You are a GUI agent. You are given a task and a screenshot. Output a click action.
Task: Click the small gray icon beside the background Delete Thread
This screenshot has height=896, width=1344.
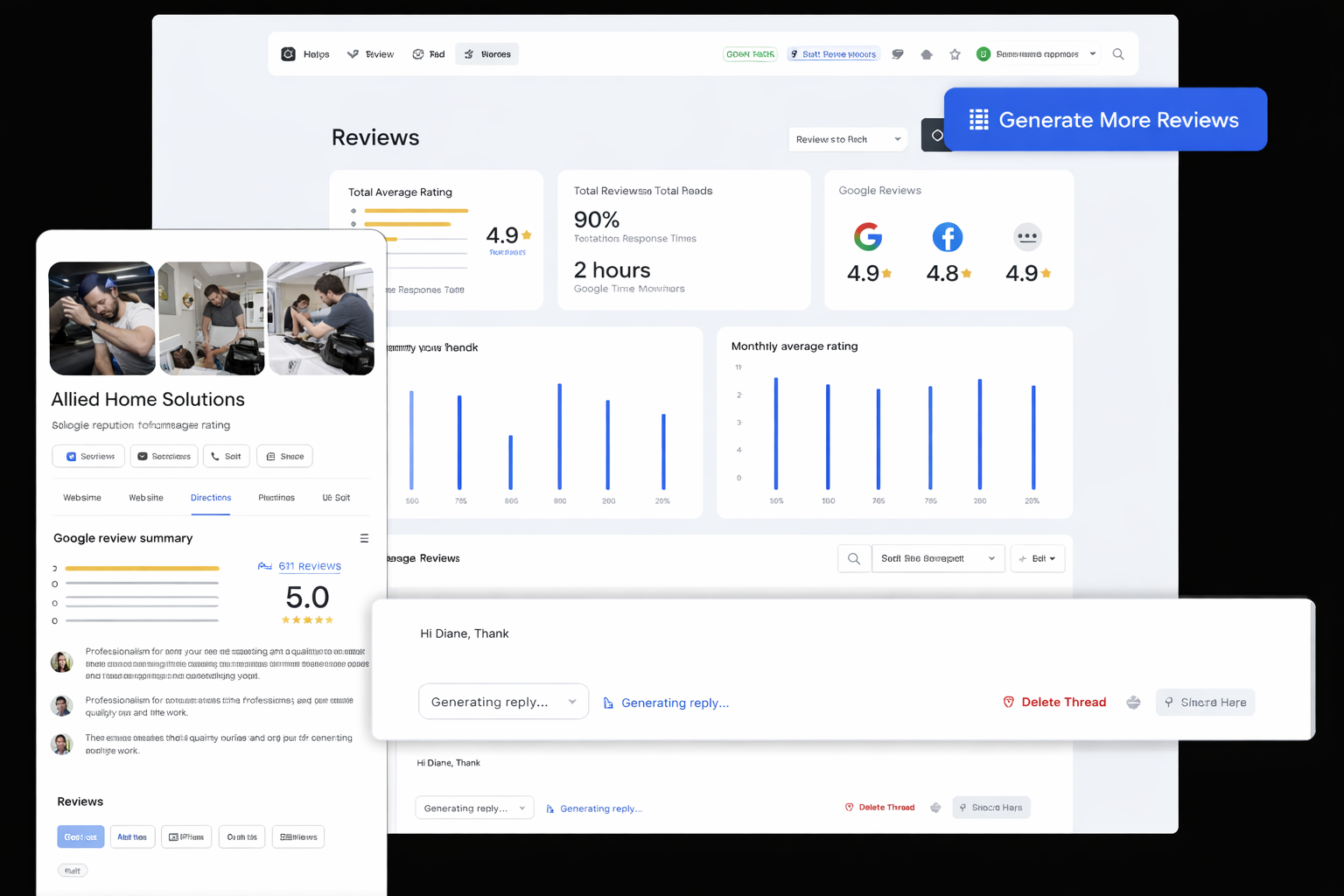[935, 808]
